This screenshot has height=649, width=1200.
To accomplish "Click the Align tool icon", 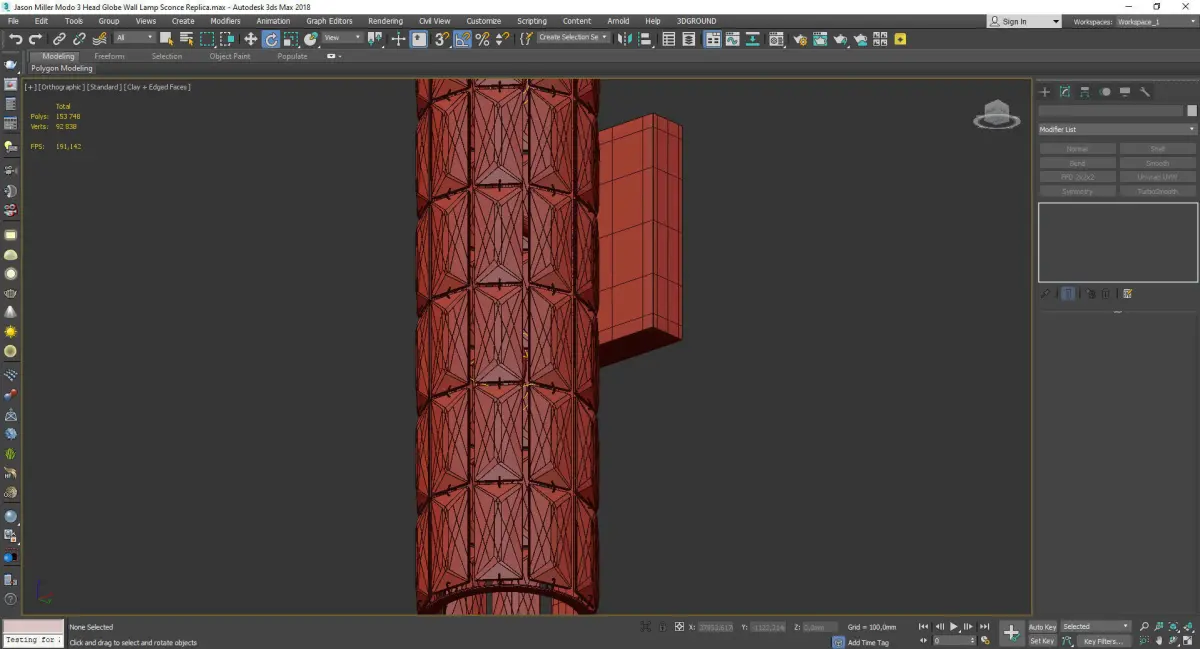I will coord(645,39).
